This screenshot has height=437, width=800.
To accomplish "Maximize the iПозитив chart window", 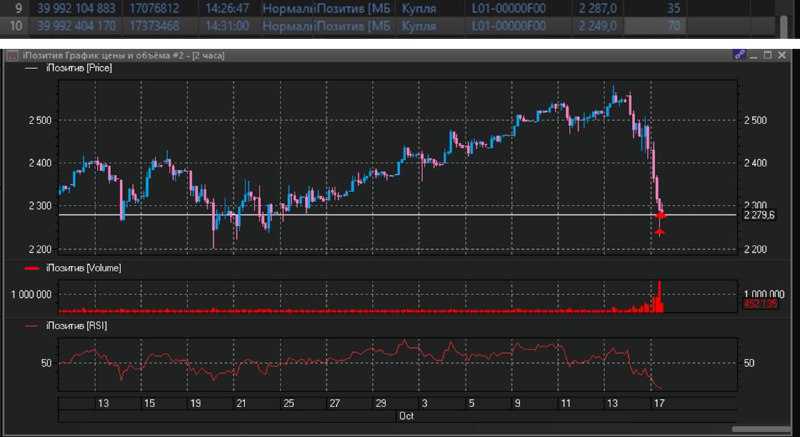I will point(768,55).
